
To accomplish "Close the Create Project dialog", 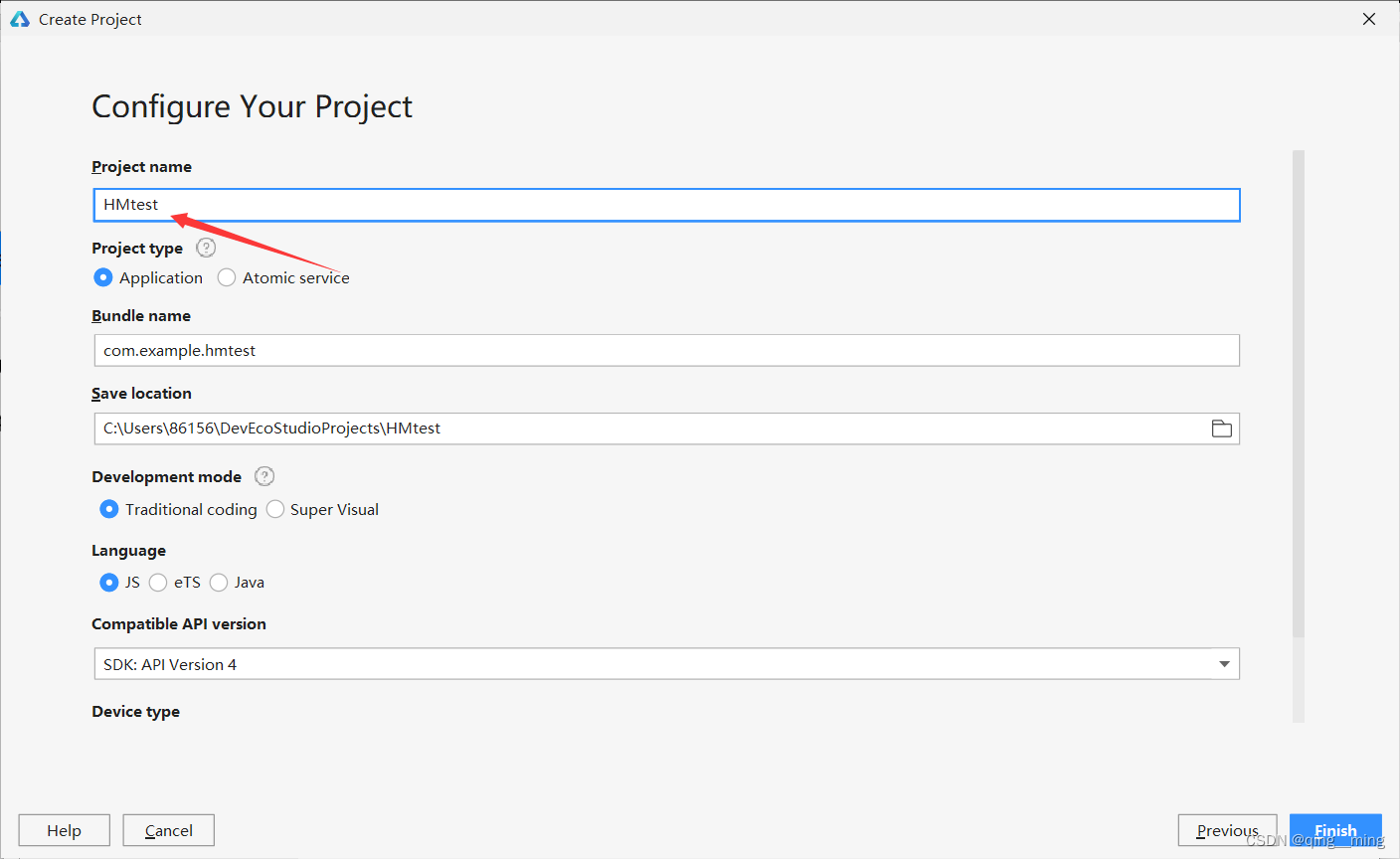I will pos(1369,19).
